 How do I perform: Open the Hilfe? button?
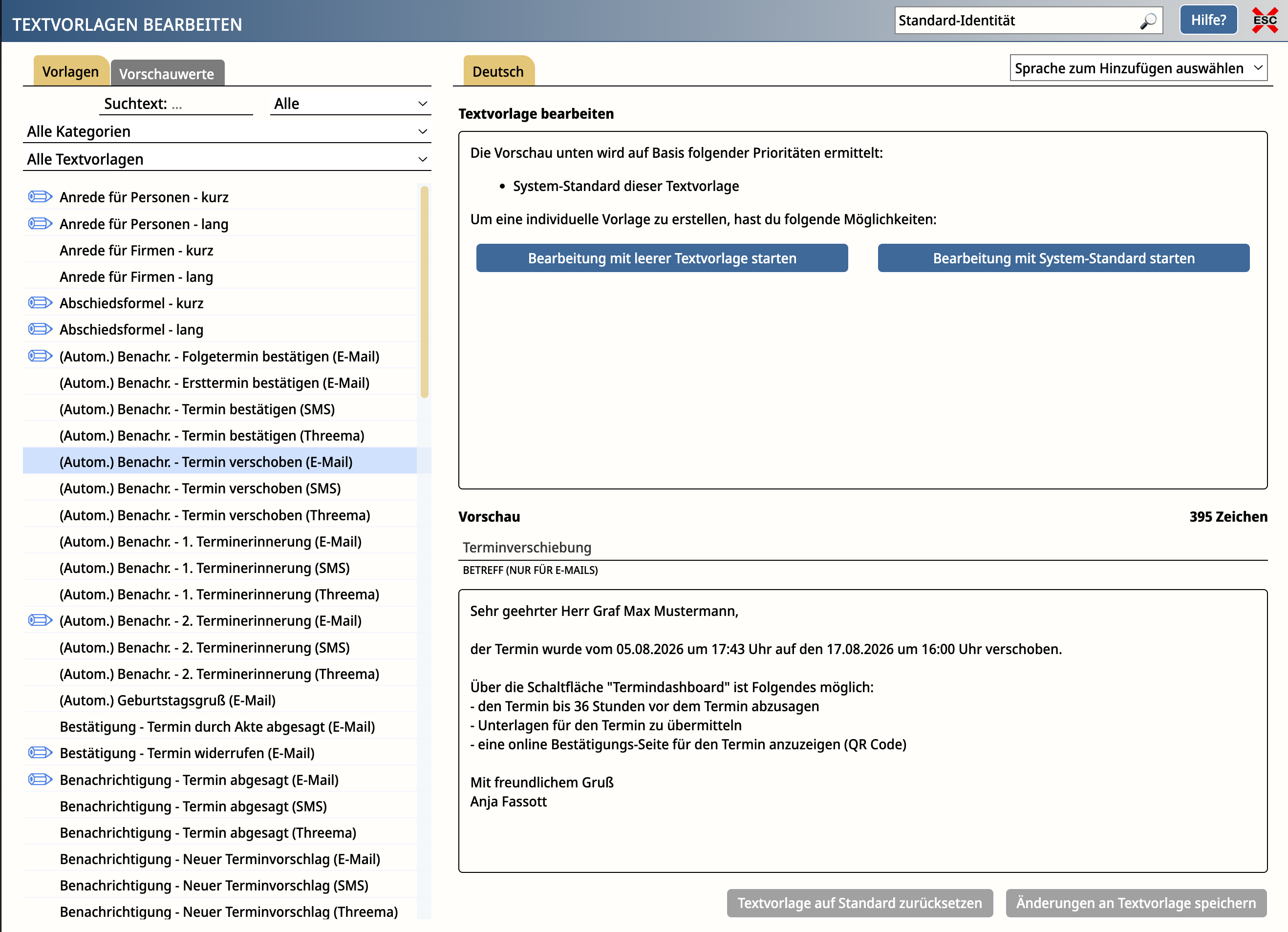[1208, 21]
